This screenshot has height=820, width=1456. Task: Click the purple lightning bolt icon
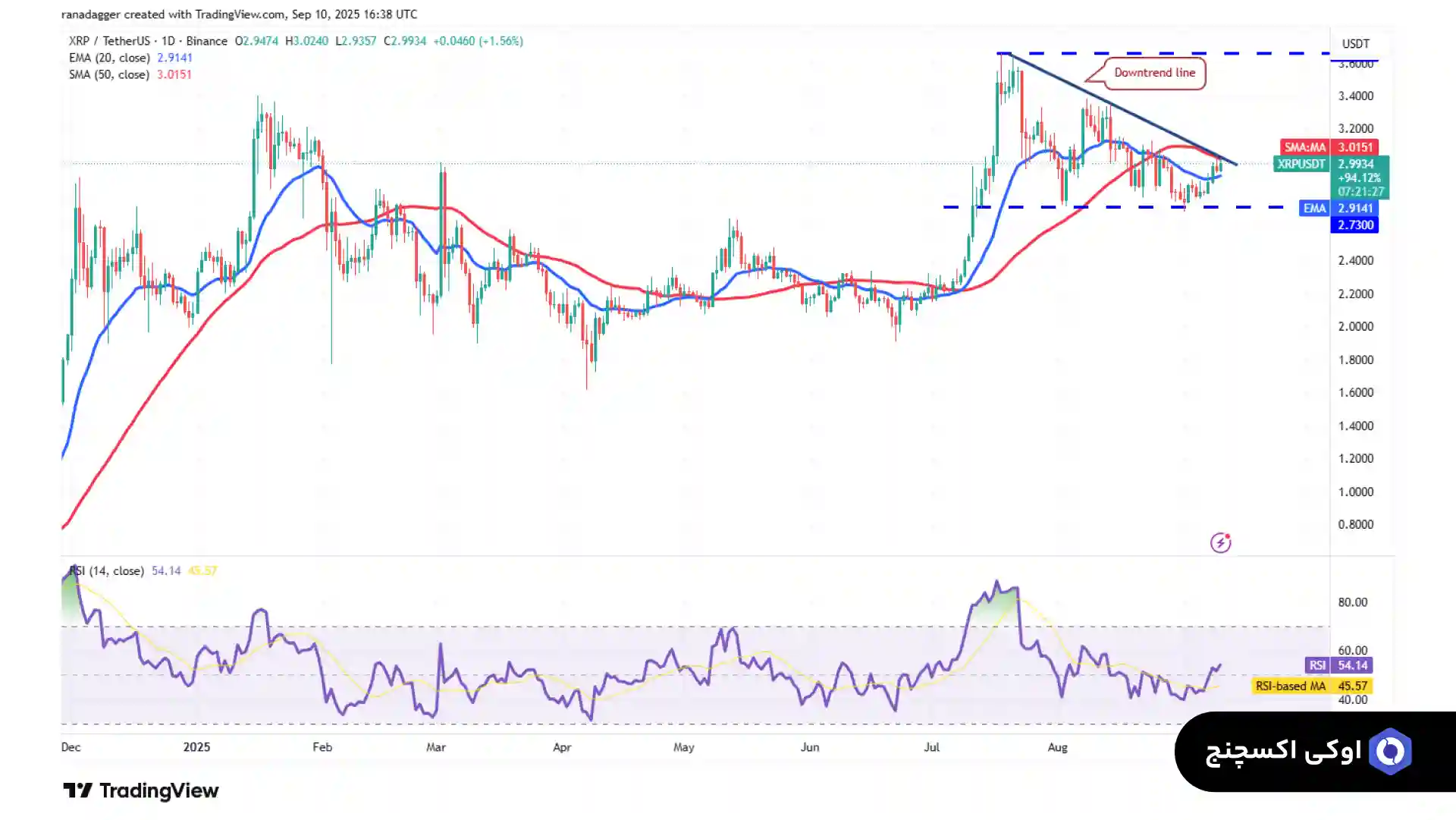click(1220, 542)
